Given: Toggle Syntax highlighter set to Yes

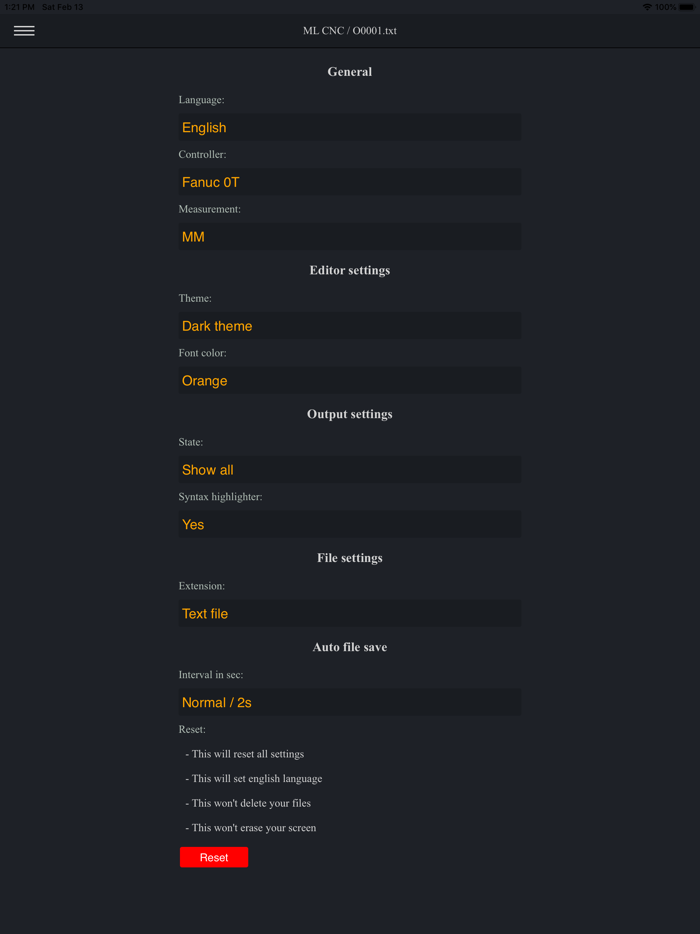Looking at the screenshot, I should coord(349,524).
